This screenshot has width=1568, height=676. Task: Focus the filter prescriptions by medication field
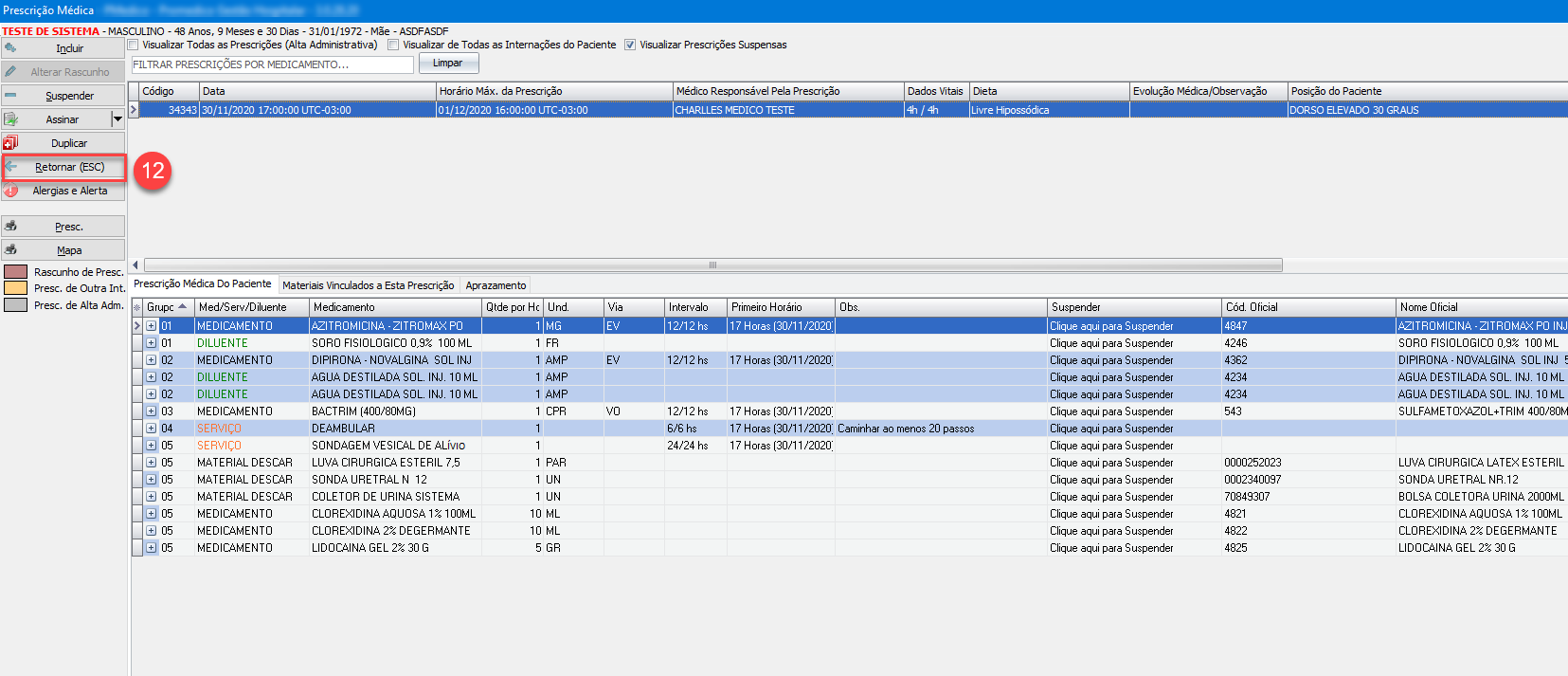[272, 64]
